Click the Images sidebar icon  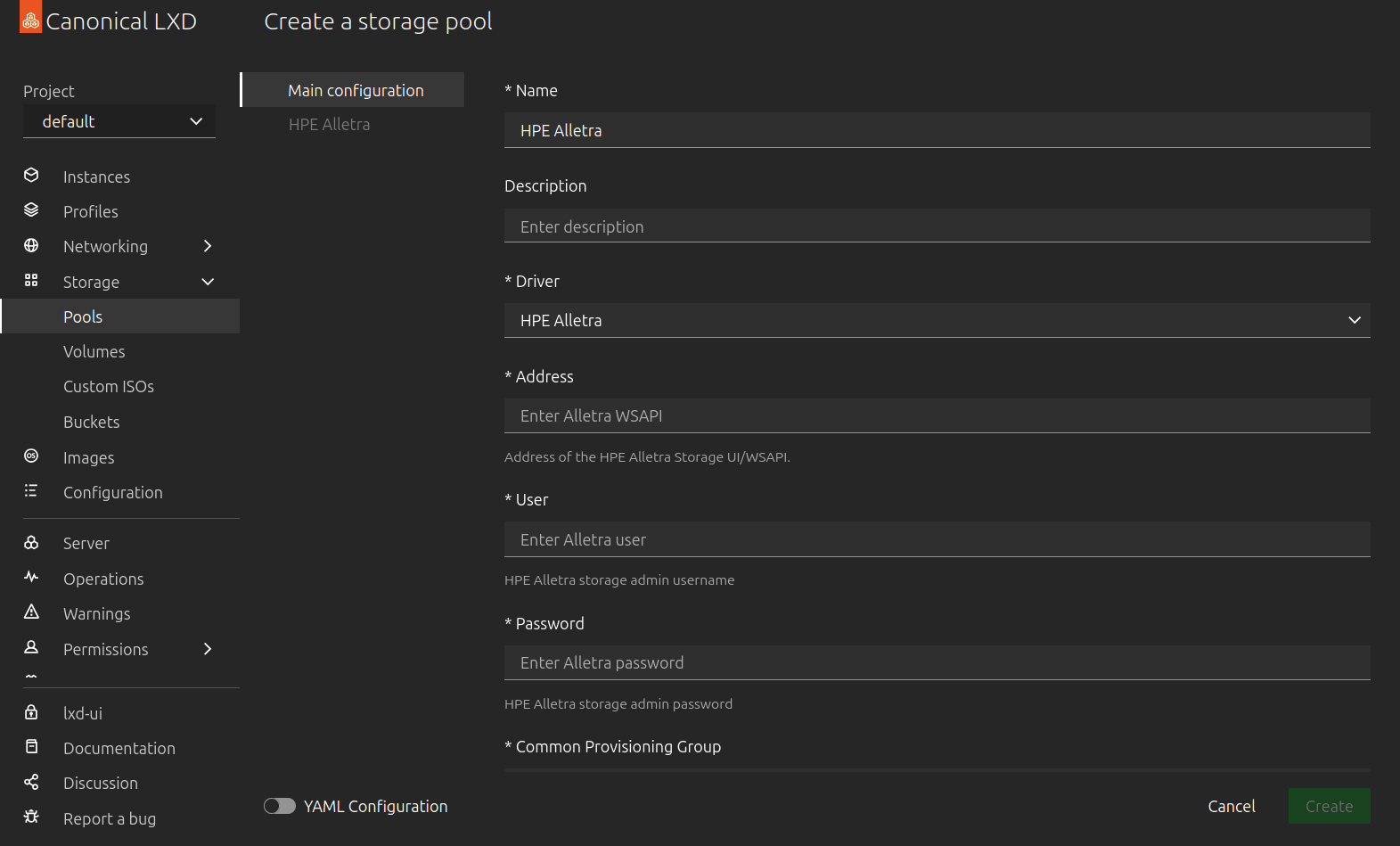[31, 456]
